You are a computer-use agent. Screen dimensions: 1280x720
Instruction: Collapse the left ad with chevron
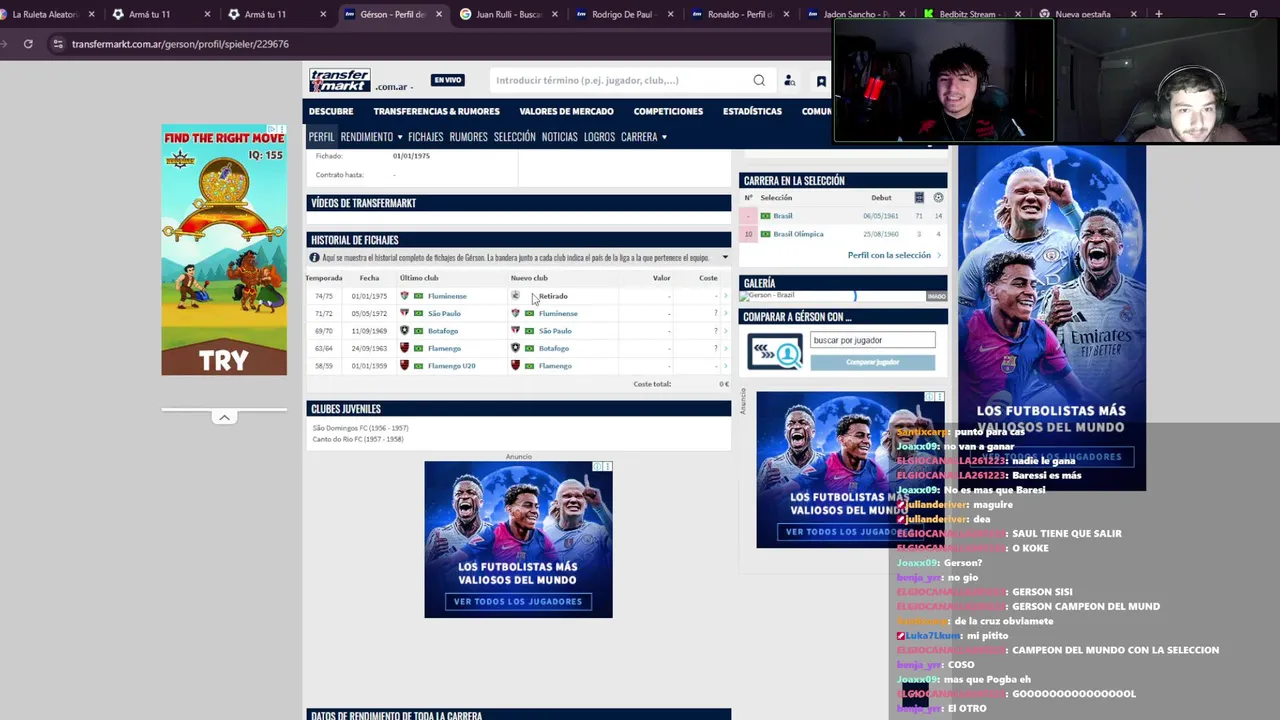224,417
